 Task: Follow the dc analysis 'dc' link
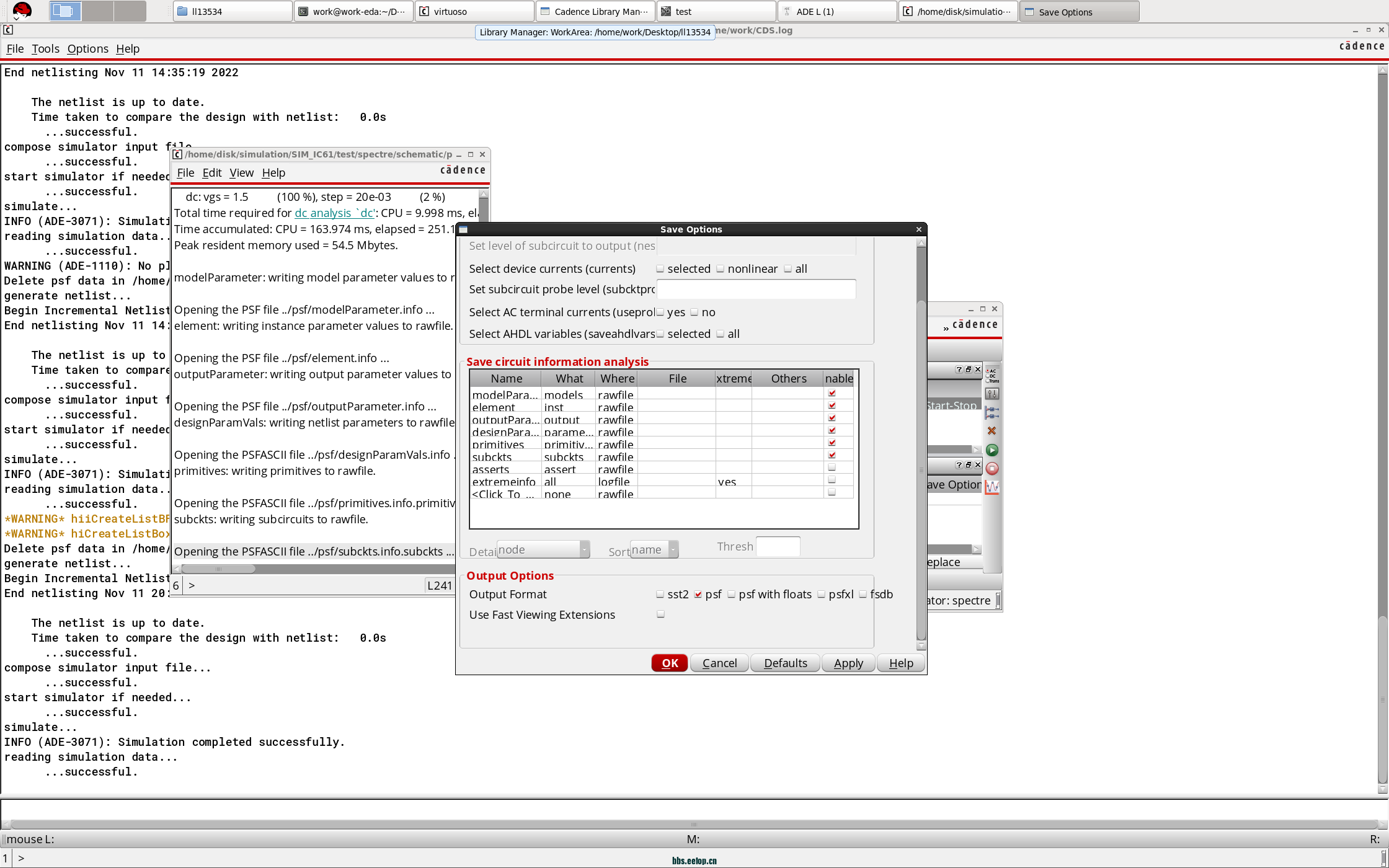[335, 213]
